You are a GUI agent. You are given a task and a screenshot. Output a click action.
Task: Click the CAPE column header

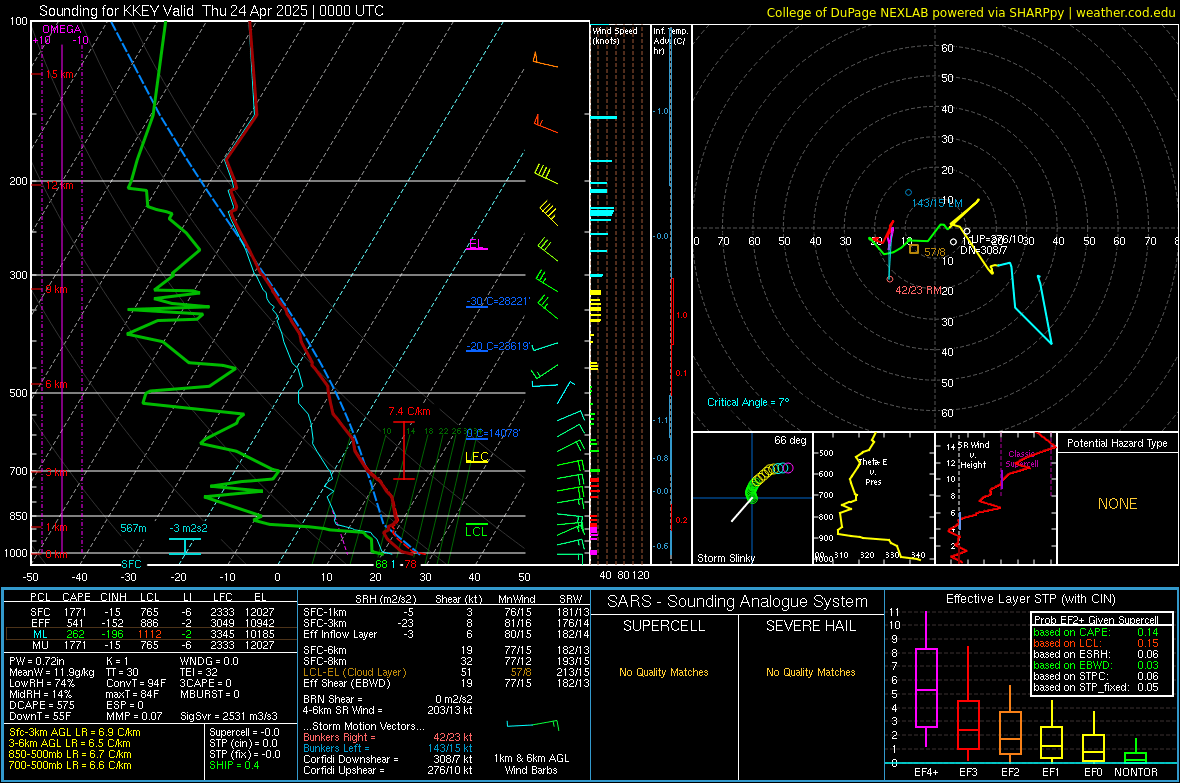76,597
